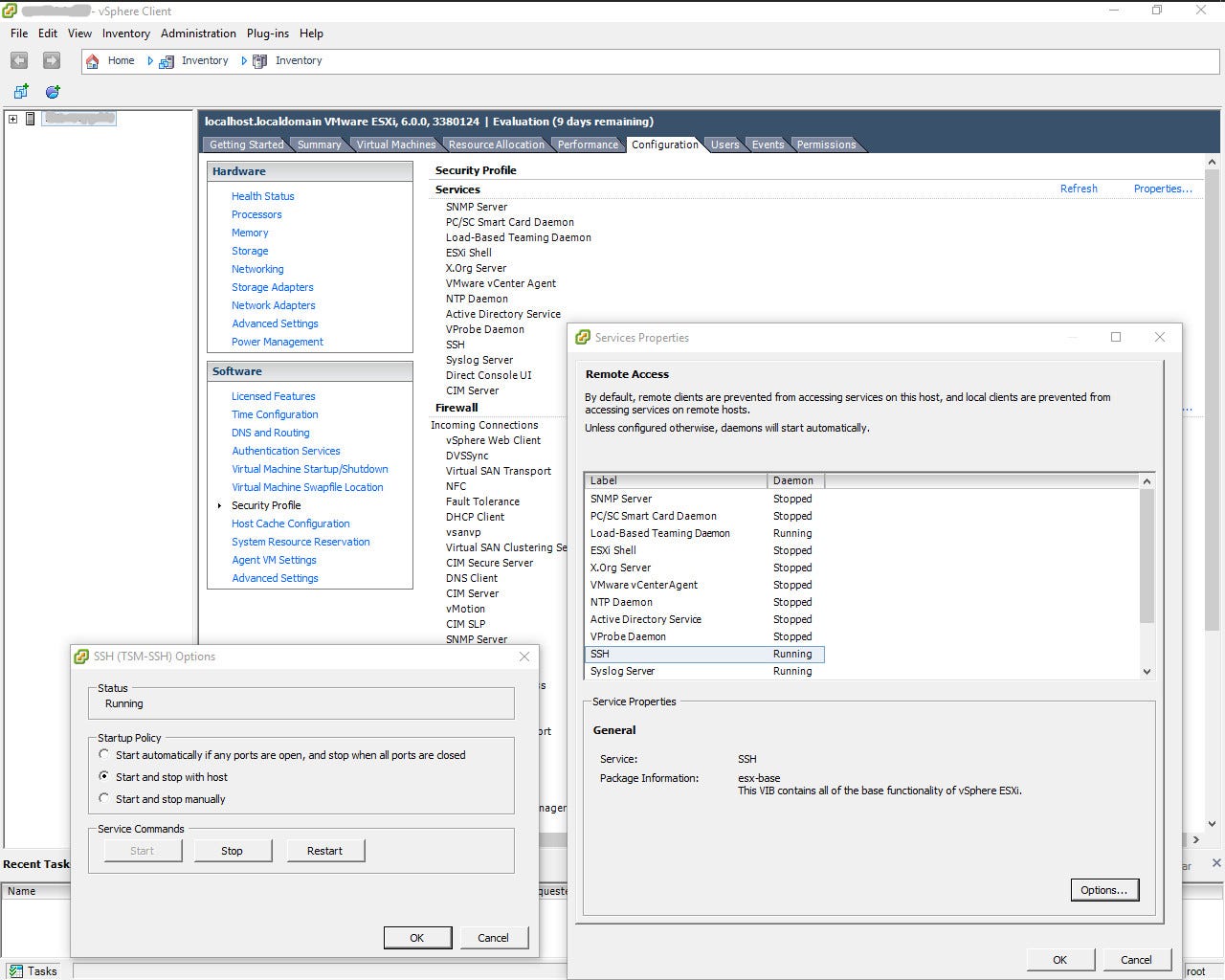
Task: Select 'Start and stop with host' policy
Action: tap(104, 776)
